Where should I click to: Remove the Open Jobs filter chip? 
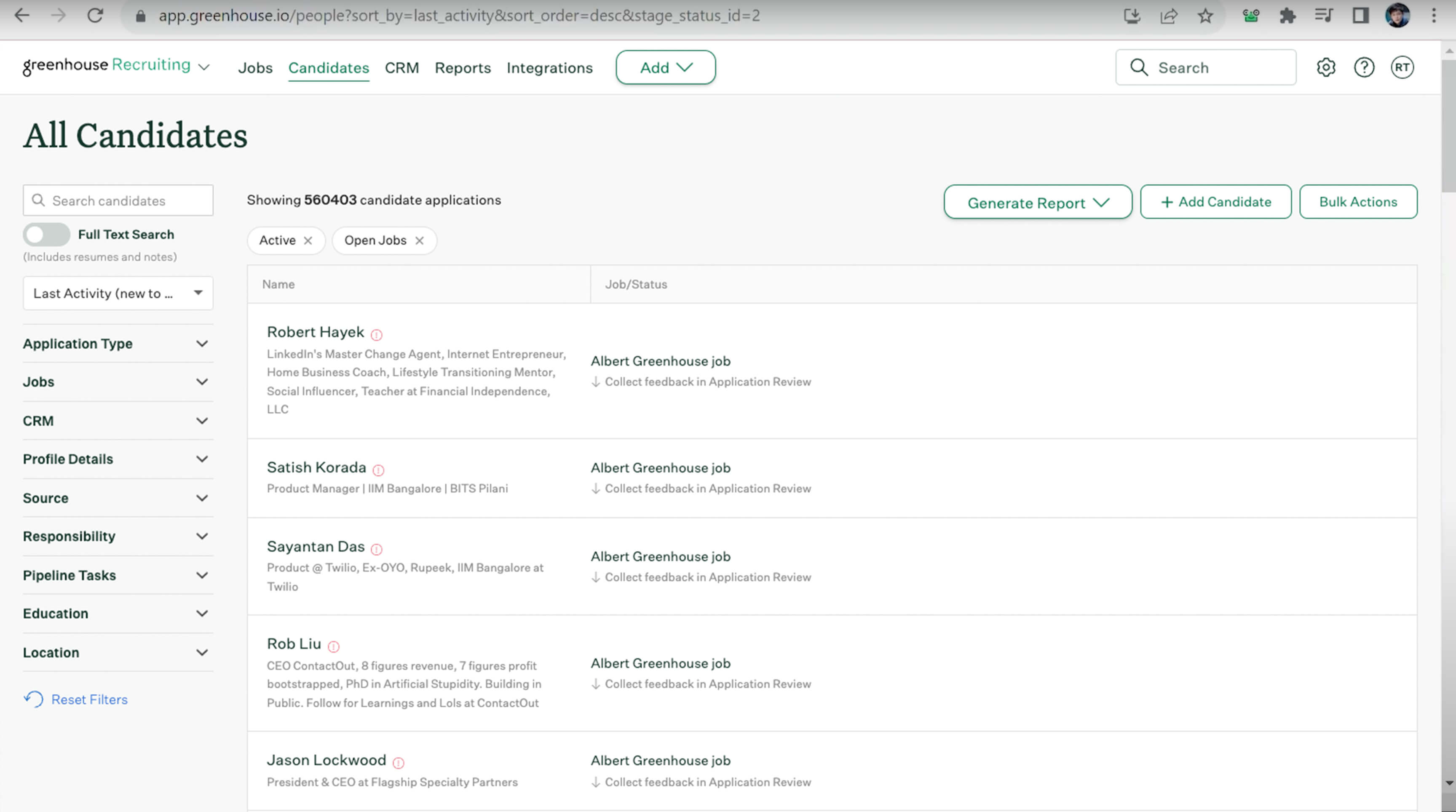pyautogui.click(x=419, y=241)
